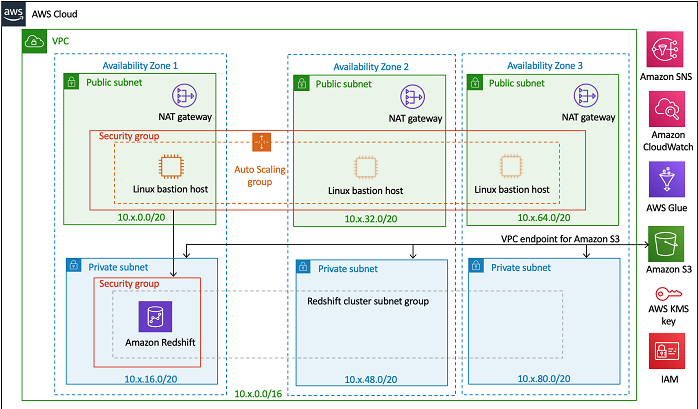Click the AWS Glue icon
This screenshot has height=409, width=698.
coord(666,179)
